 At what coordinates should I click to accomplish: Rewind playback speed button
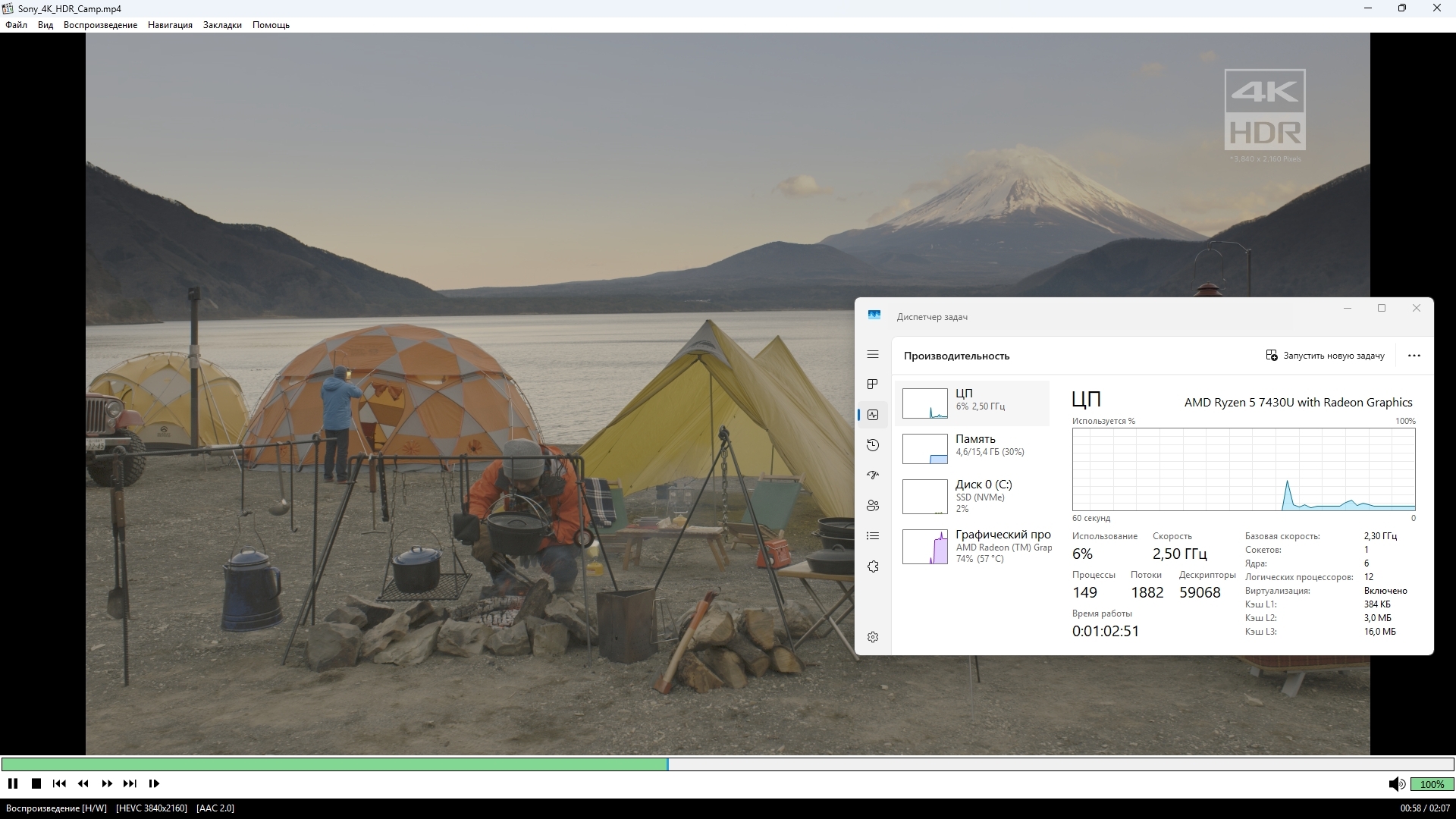pyautogui.click(x=83, y=783)
